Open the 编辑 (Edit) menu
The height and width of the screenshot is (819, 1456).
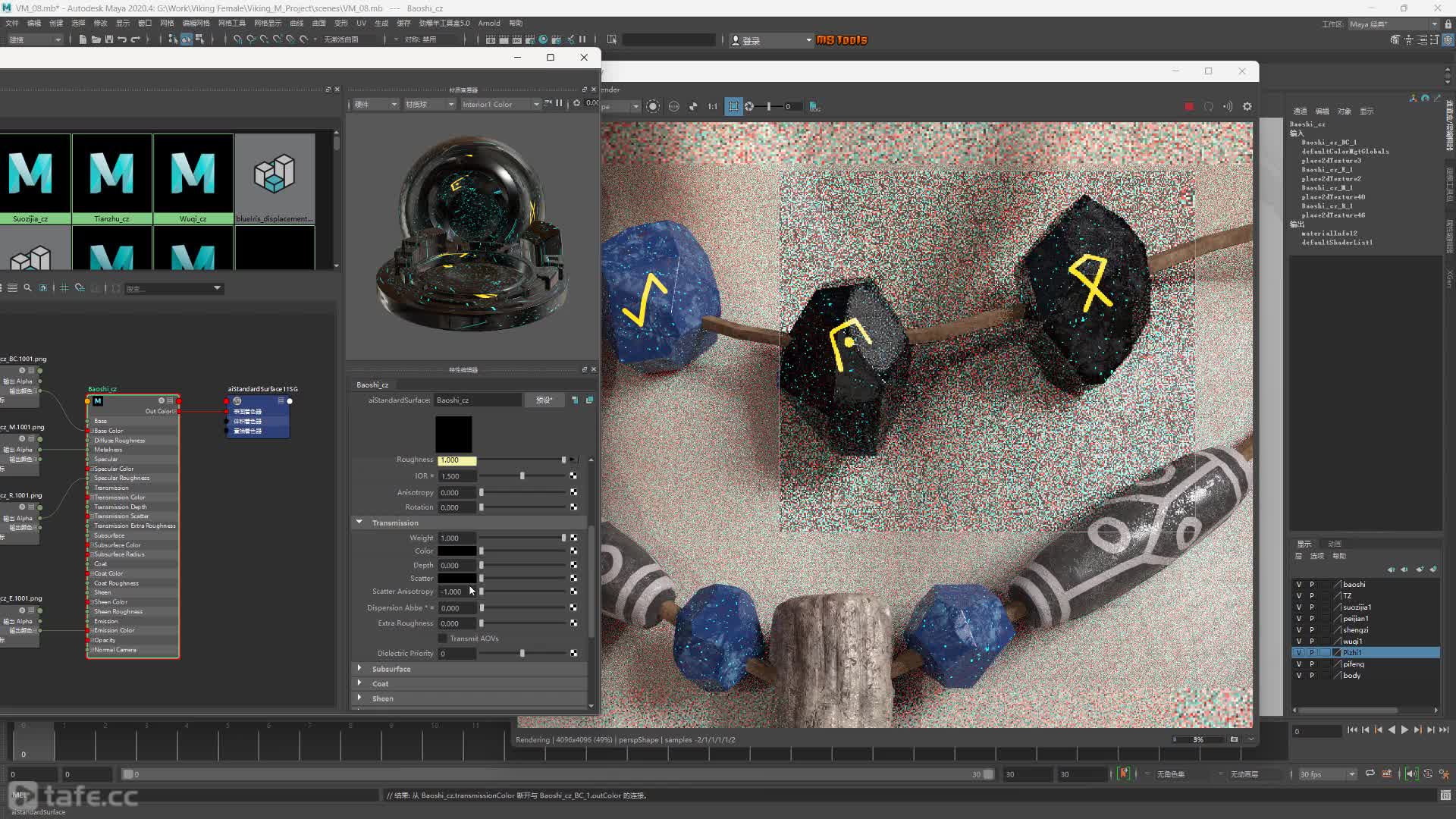tap(34, 24)
